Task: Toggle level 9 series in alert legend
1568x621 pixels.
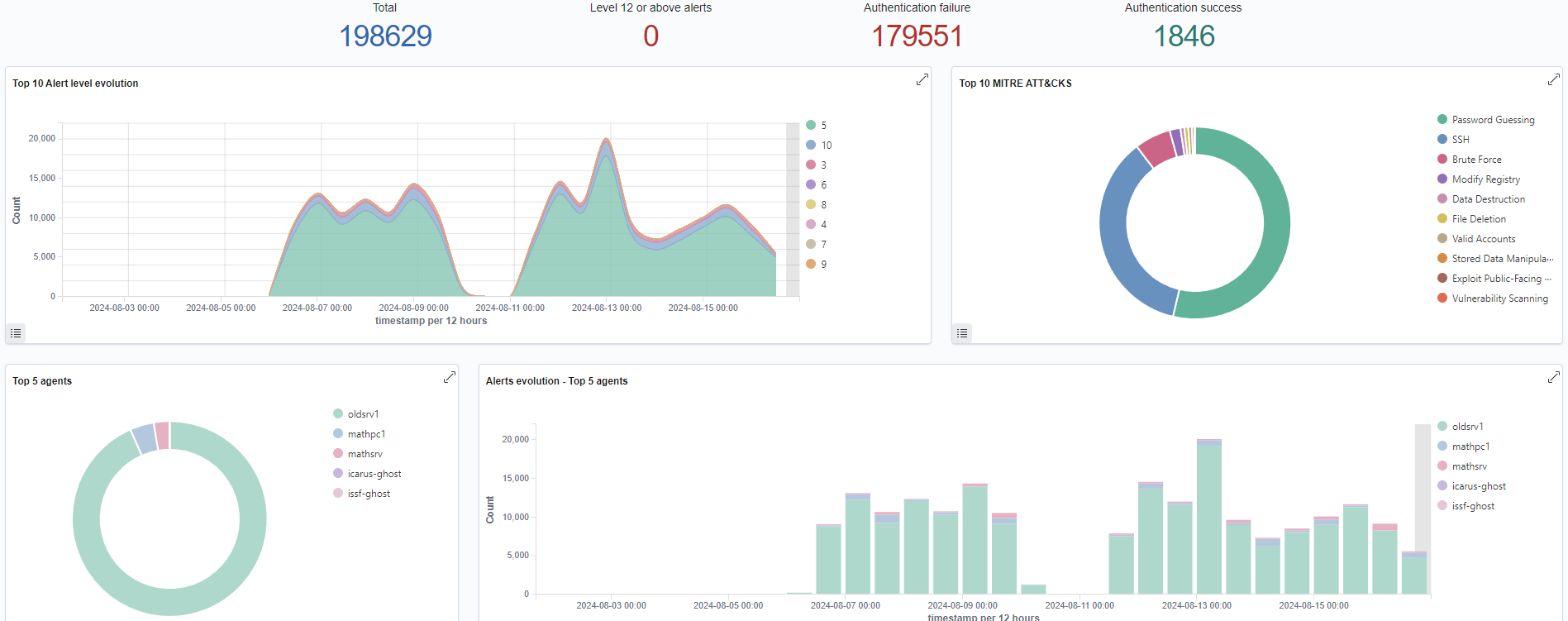Action: 817,265
